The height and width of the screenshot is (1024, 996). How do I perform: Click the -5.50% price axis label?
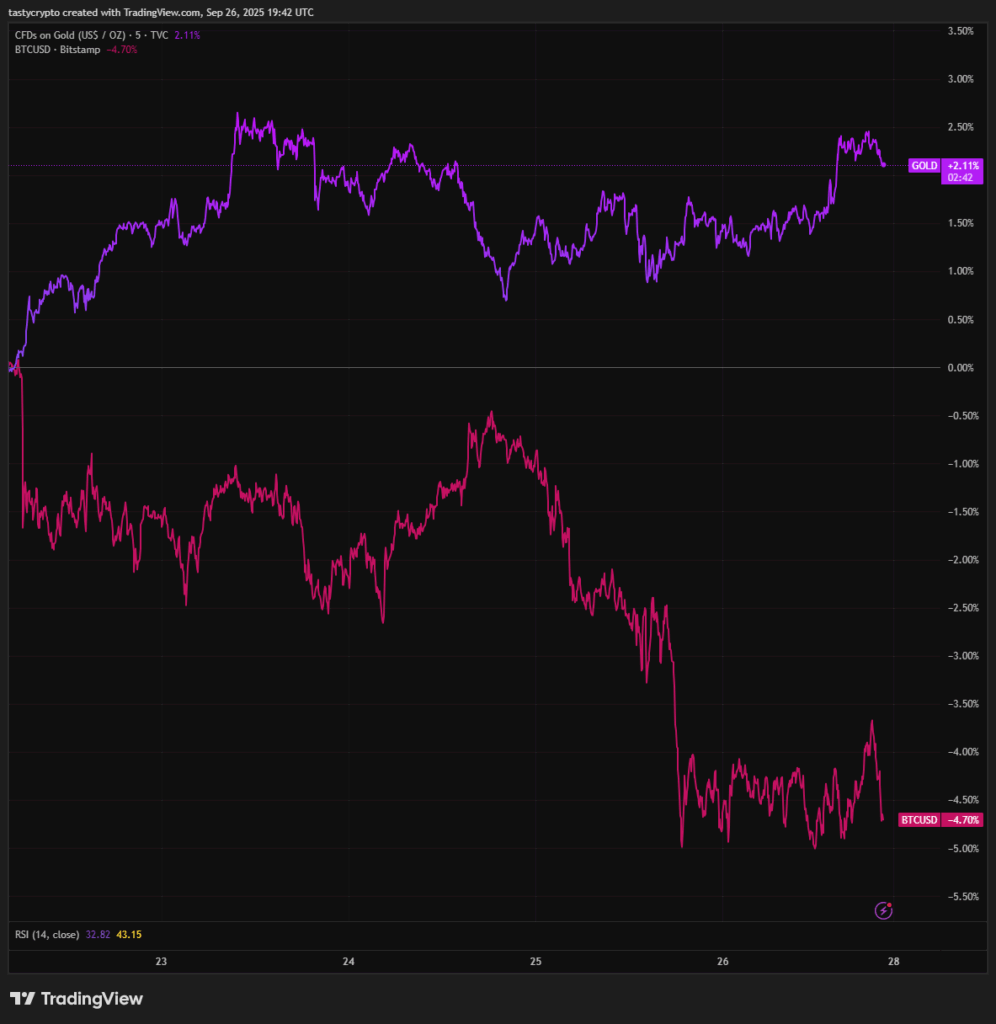coord(963,897)
